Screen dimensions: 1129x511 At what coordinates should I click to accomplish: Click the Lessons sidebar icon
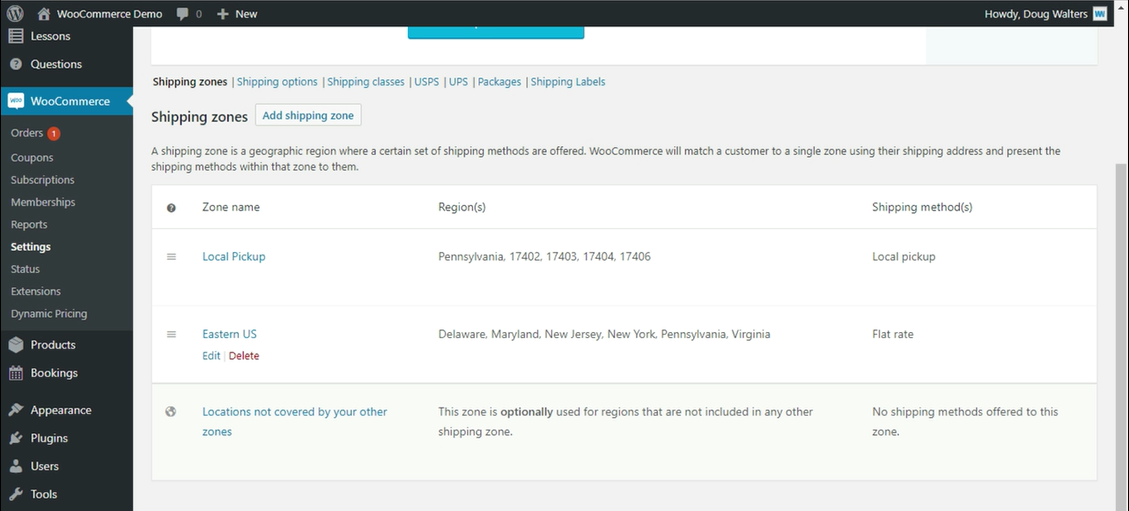point(16,36)
